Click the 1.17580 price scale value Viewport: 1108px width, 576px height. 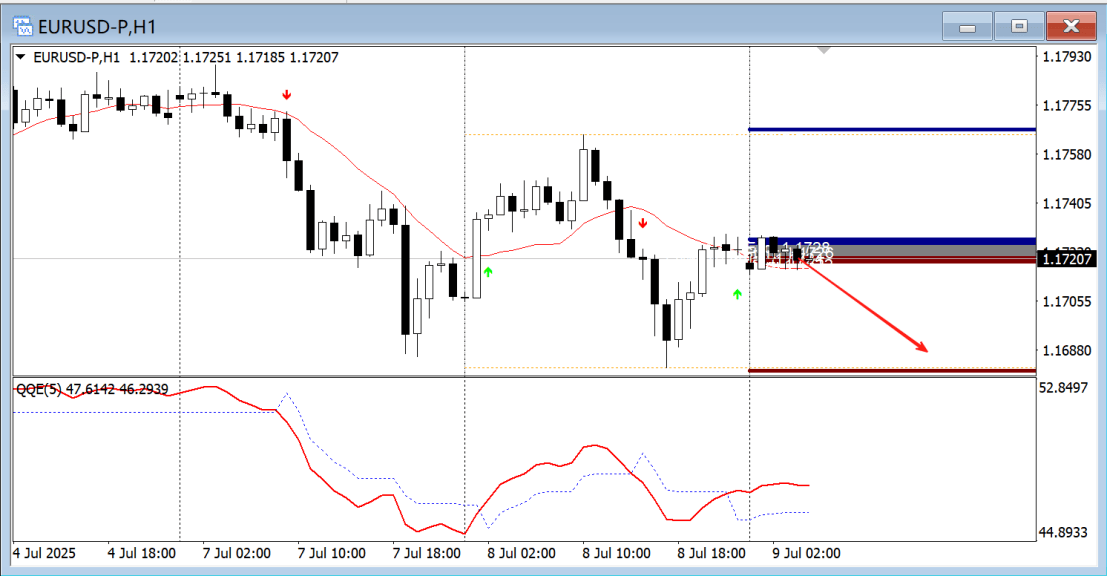pyautogui.click(x=1066, y=154)
